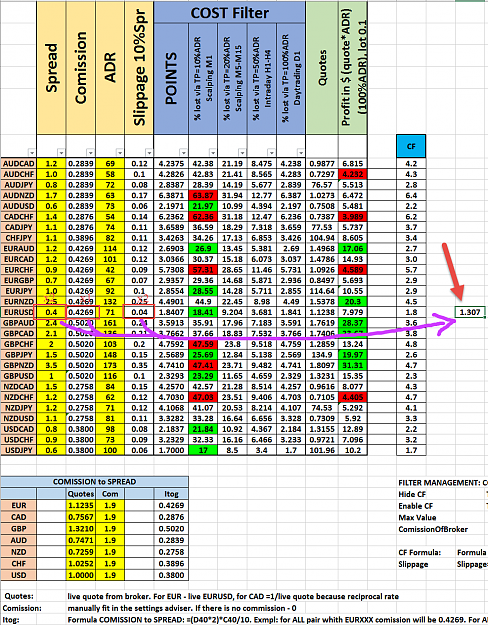Image resolution: width=488 pixels, height=625 pixels.
Task: Click the Com header in the commission table
Action: (110, 494)
